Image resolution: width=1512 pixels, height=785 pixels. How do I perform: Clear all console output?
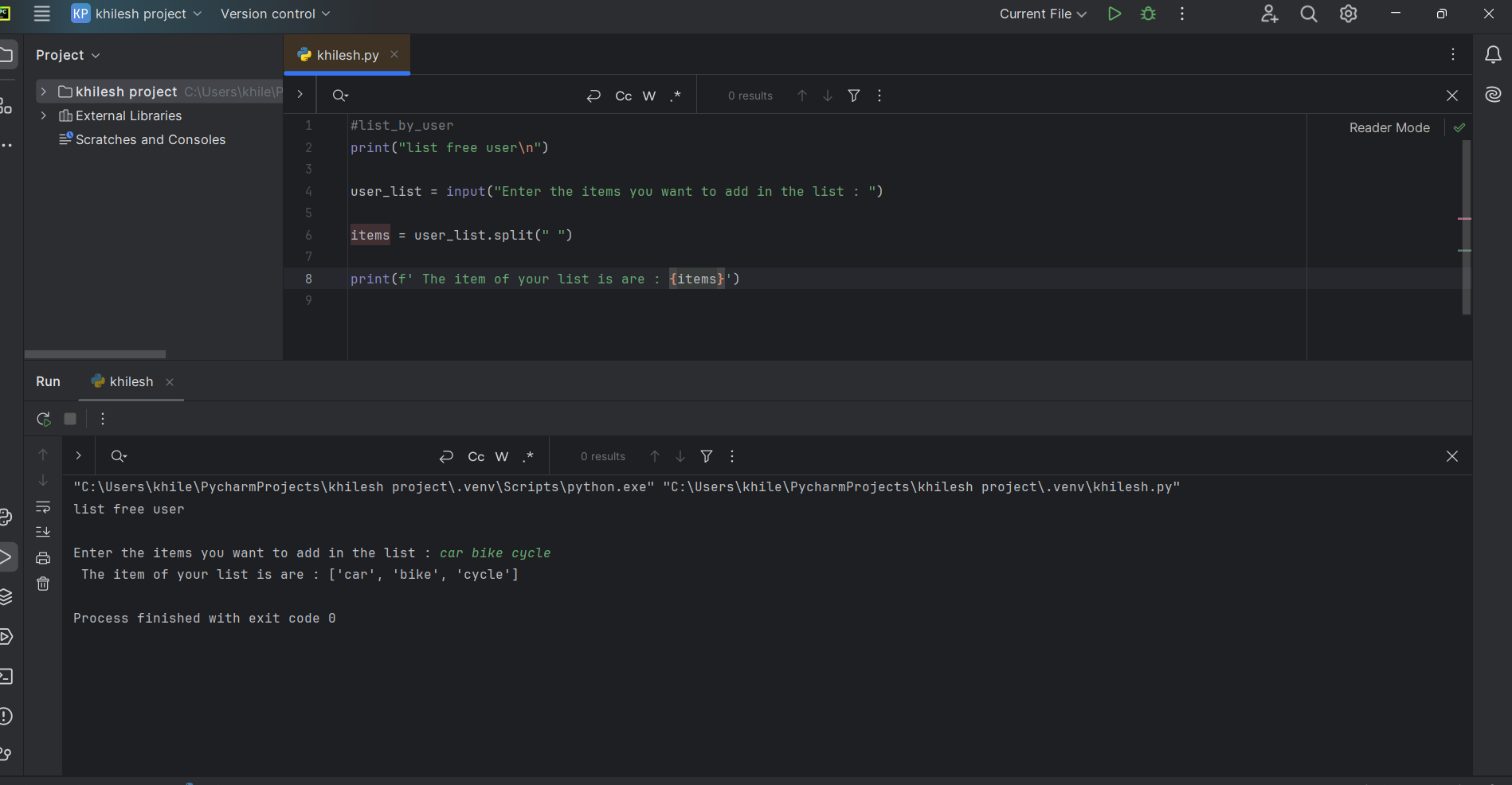[43, 584]
